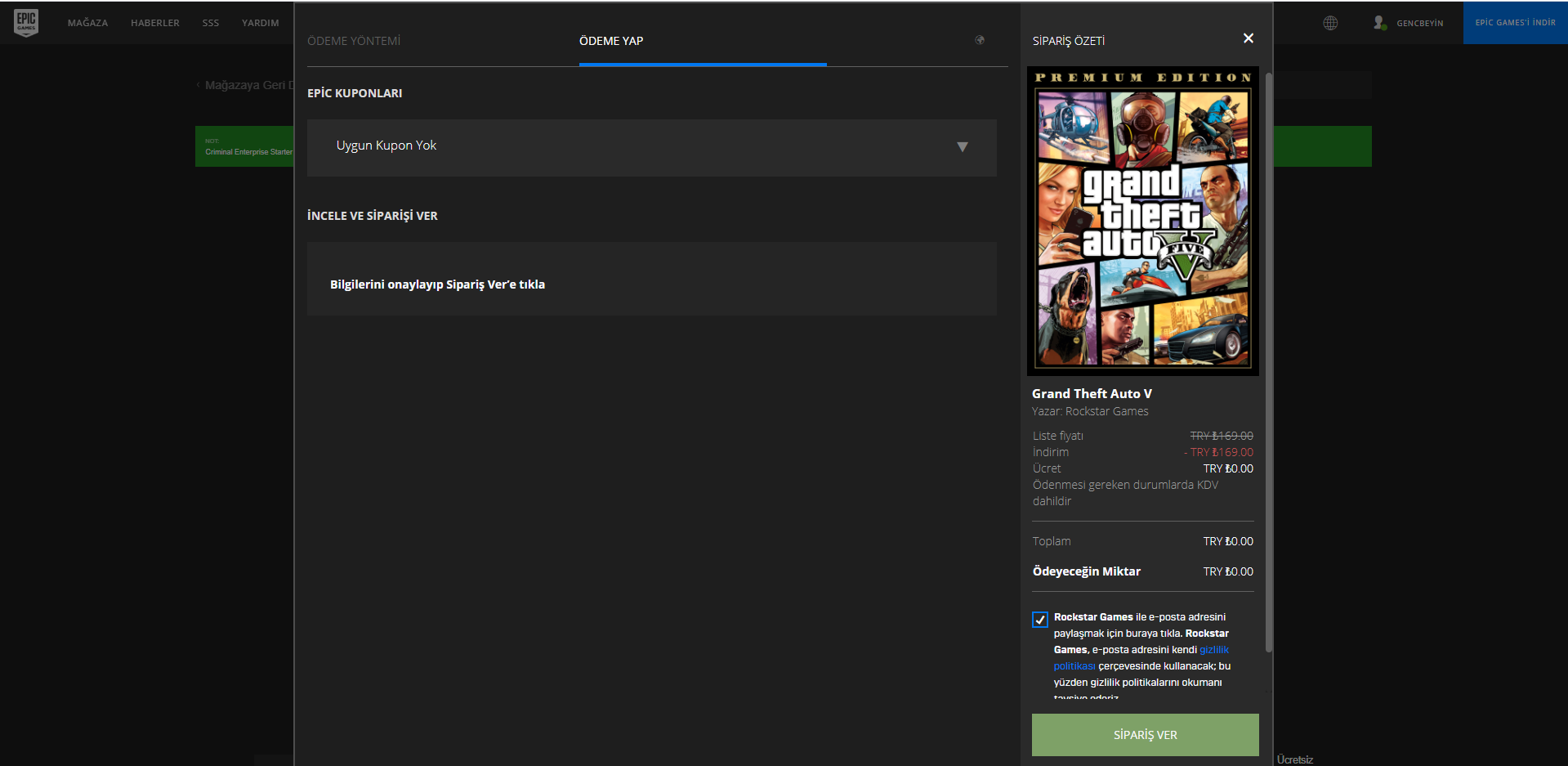The height and width of the screenshot is (766, 1568).
Task: Click the Epic Games logo
Action: pos(26,22)
